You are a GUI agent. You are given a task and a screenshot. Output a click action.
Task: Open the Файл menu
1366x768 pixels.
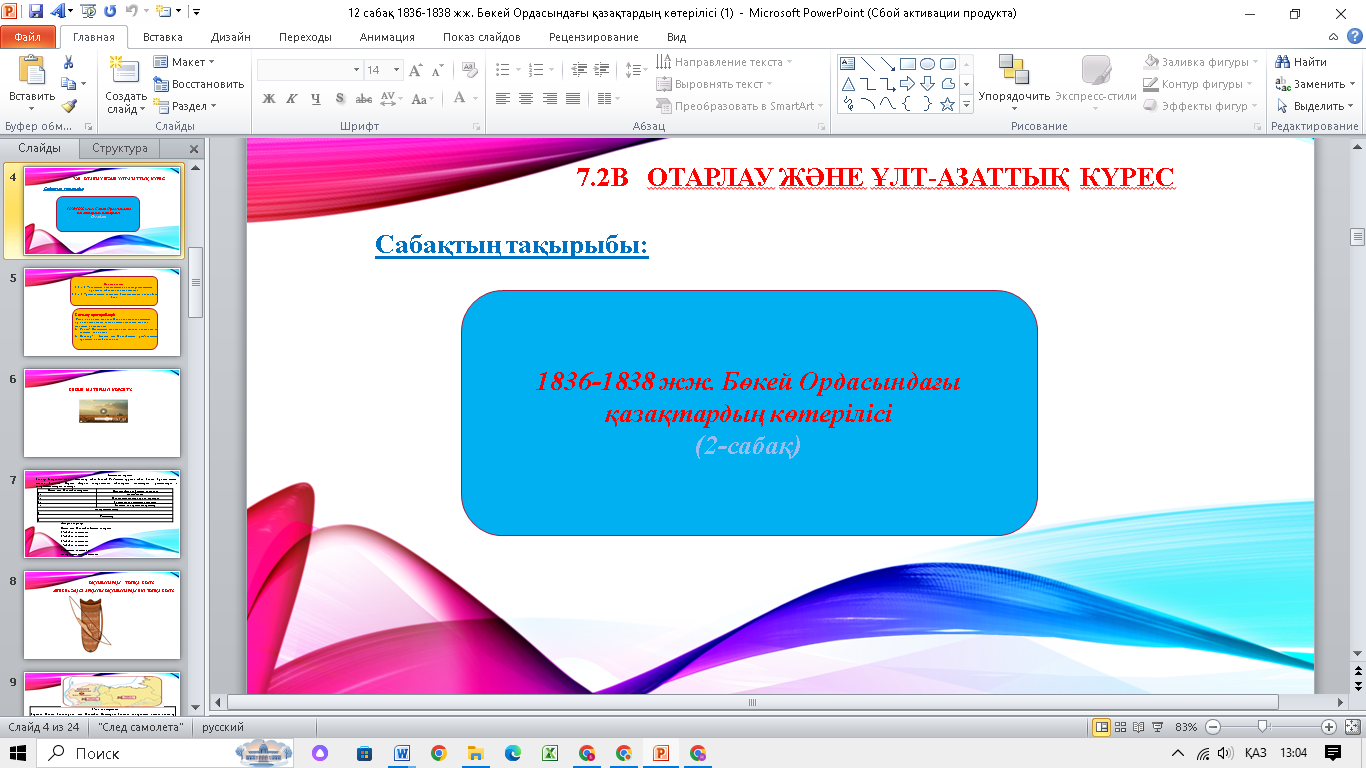tap(28, 37)
